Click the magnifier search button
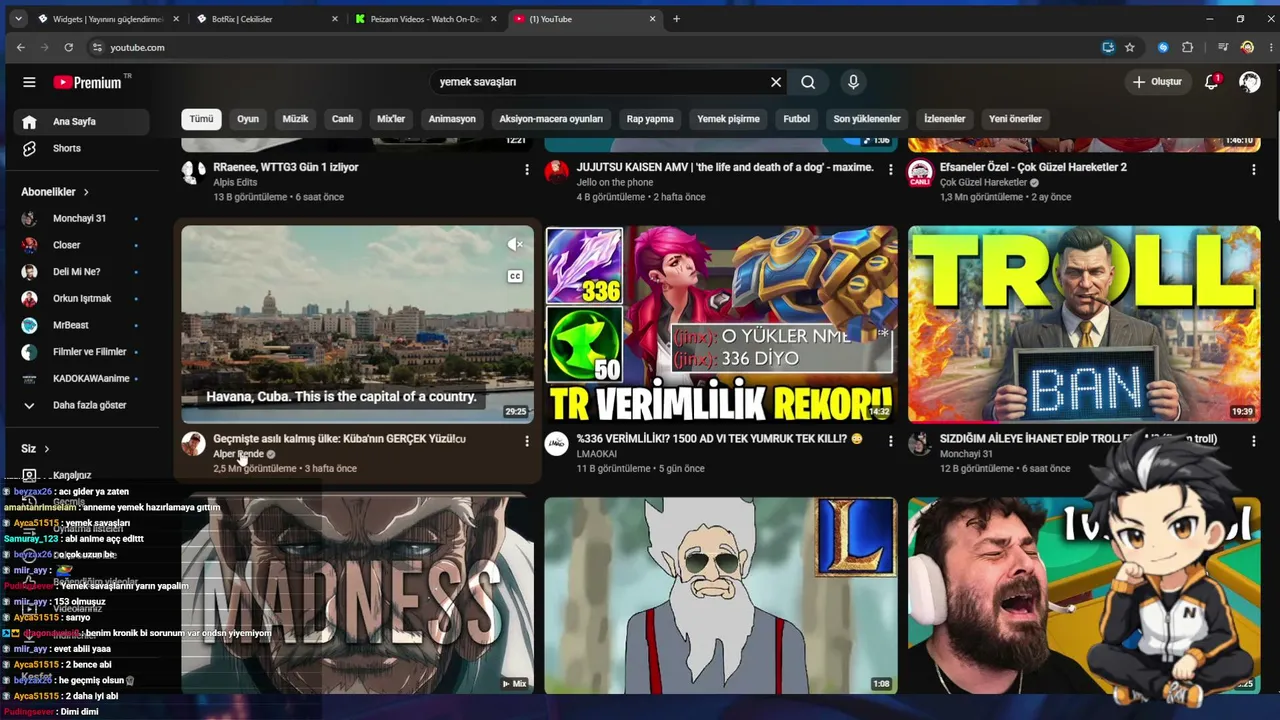1280x720 pixels. click(808, 82)
